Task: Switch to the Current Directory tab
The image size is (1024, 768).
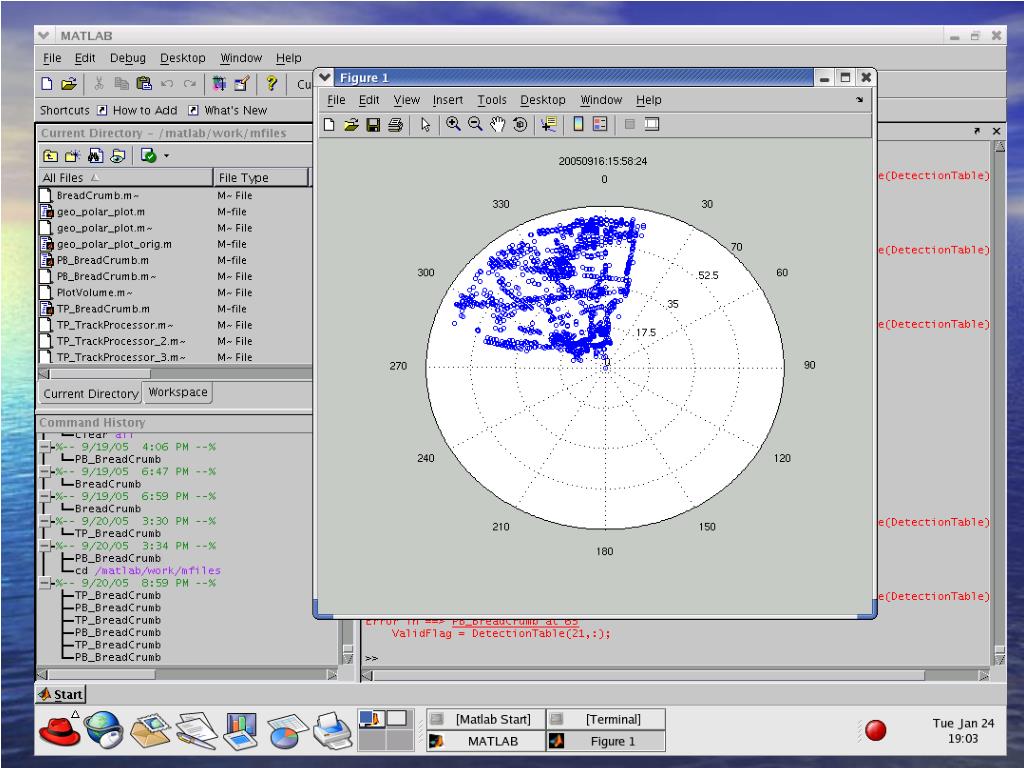Action: pyautogui.click(x=91, y=394)
